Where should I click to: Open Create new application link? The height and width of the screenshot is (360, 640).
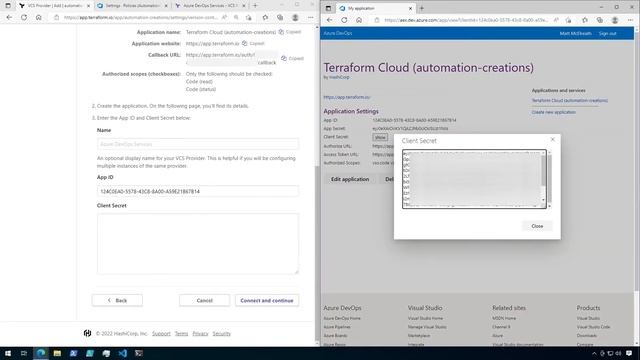[x=553, y=112]
